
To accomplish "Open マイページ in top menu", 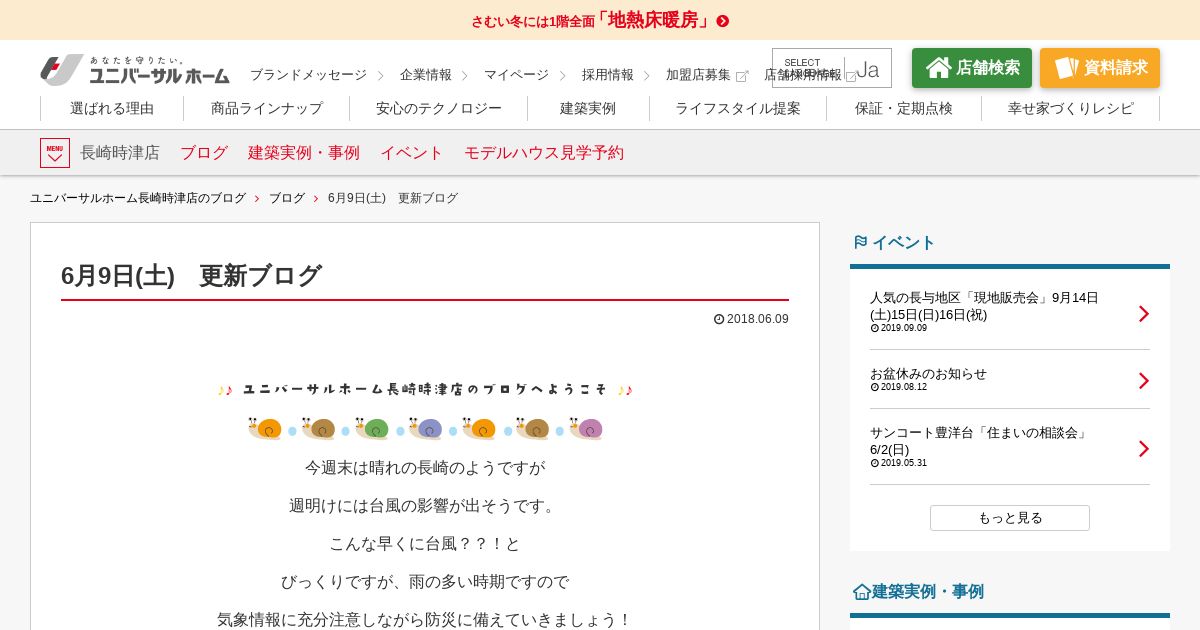I will coord(516,75).
